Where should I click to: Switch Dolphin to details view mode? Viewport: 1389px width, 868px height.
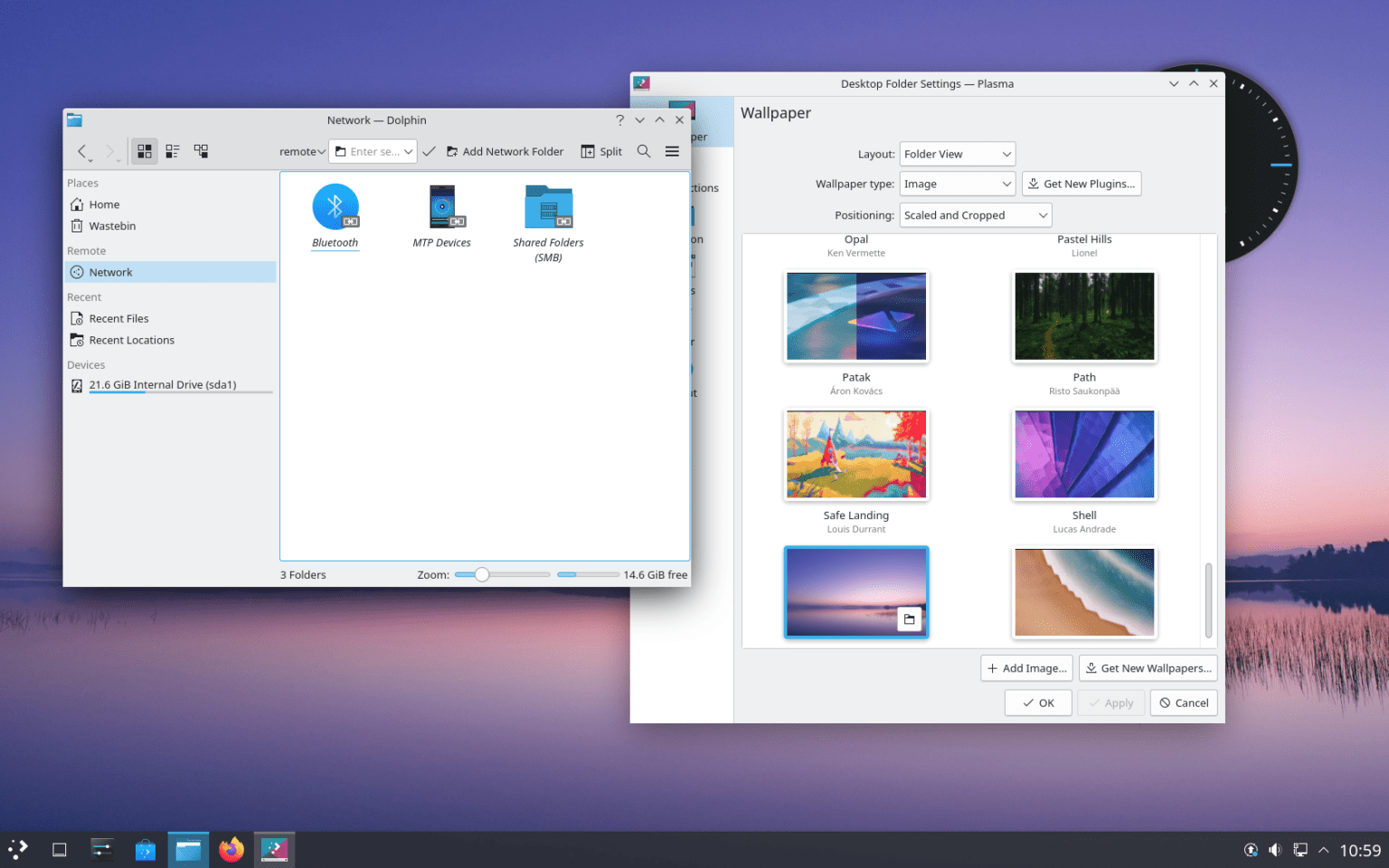172,151
